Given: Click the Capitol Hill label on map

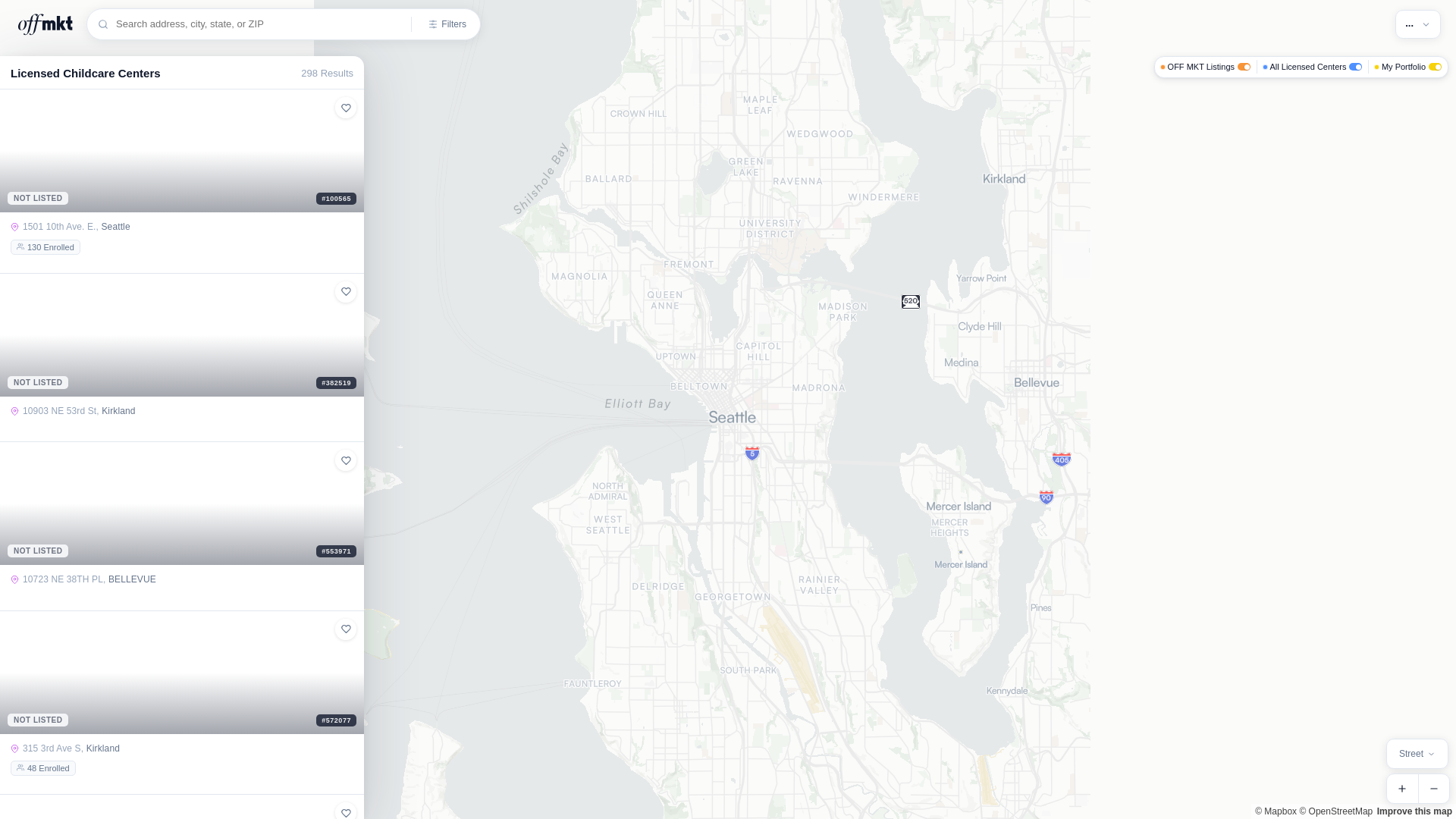Looking at the screenshot, I should pyautogui.click(x=758, y=351).
